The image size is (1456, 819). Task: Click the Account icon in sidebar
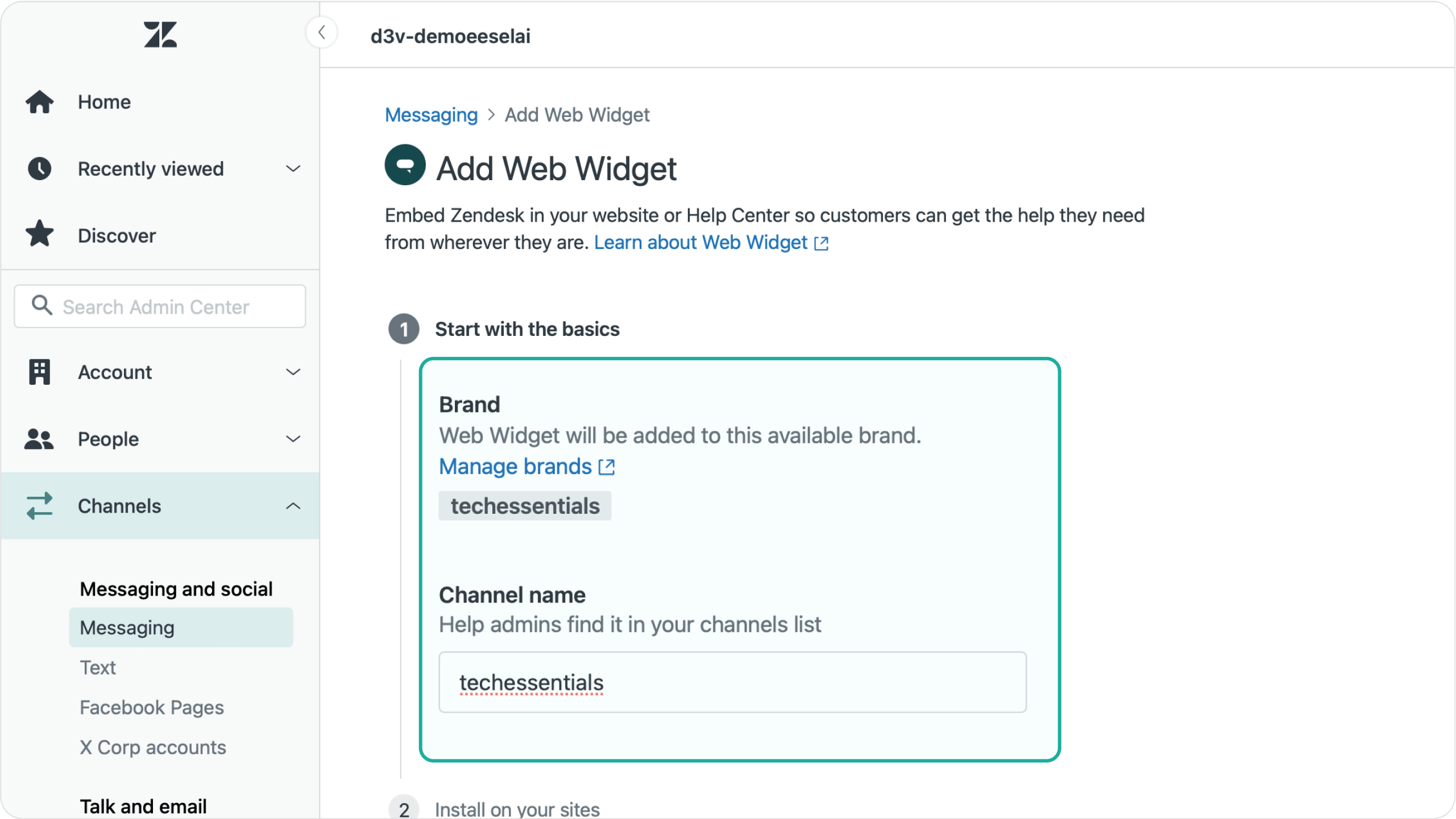[39, 371]
